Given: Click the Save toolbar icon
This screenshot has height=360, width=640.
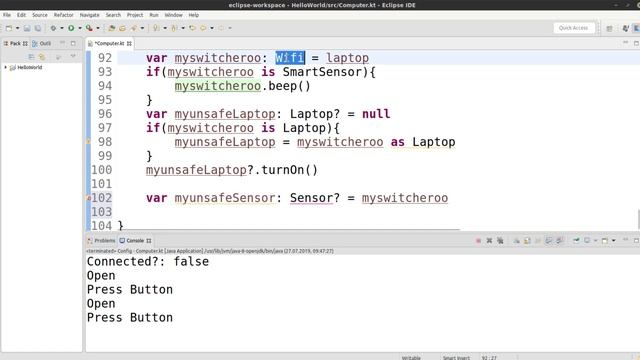Looking at the screenshot, I should click(x=27, y=28).
